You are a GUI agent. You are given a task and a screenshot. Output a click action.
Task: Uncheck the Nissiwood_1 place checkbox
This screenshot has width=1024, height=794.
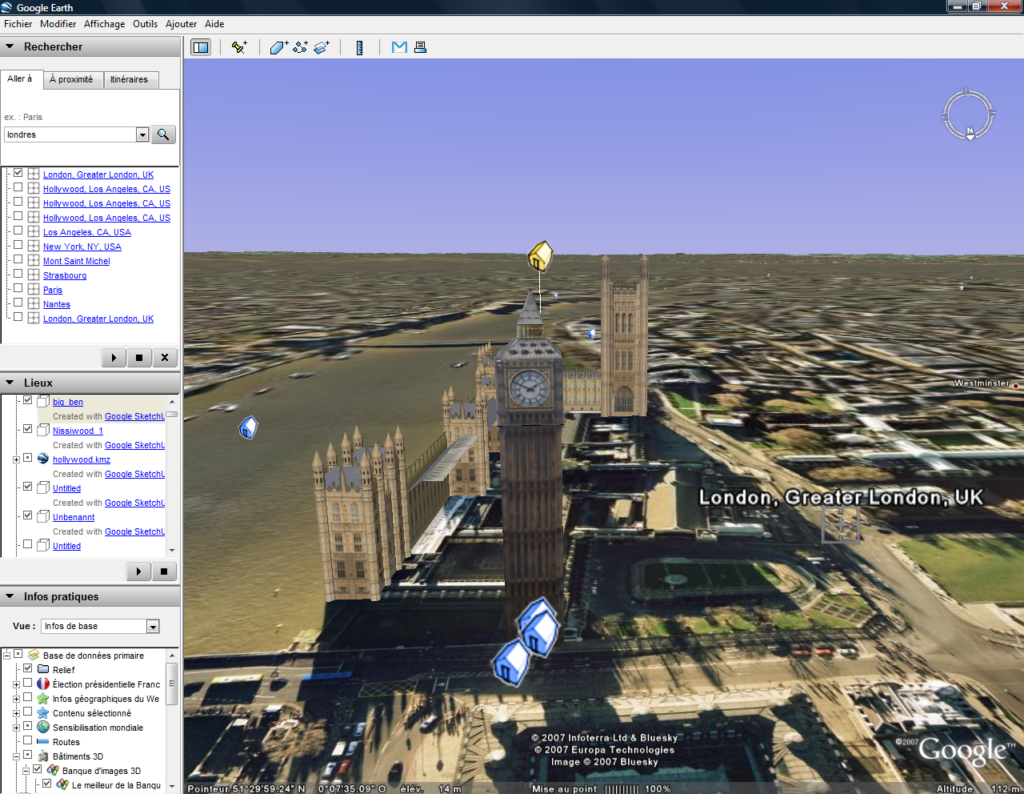pos(27,429)
